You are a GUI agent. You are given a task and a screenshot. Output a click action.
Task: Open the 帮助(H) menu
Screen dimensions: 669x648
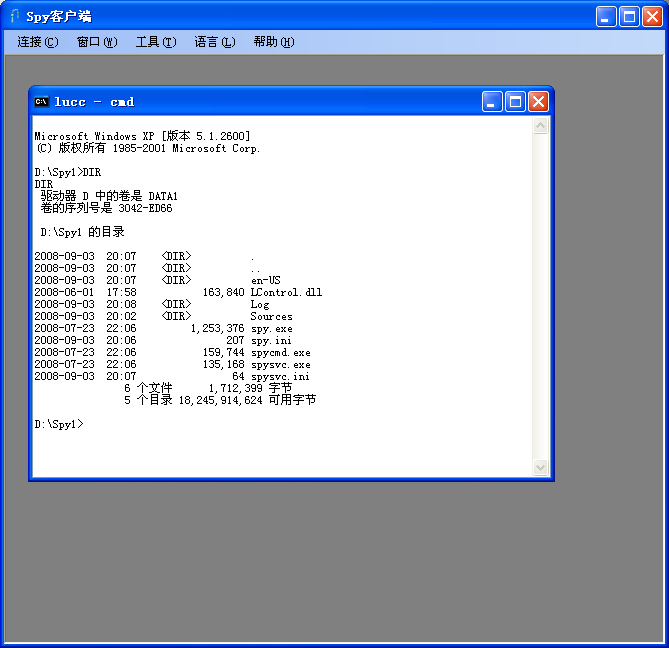(273, 42)
